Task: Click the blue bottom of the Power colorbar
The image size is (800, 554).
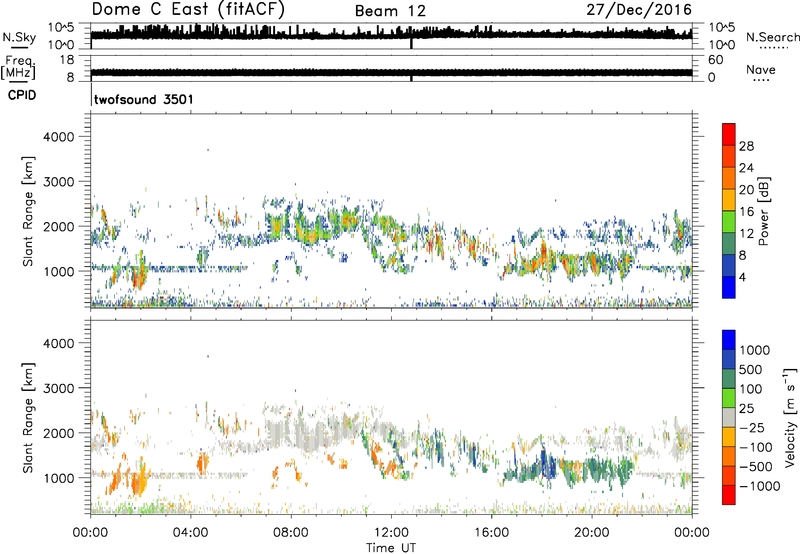Action: 729,287
